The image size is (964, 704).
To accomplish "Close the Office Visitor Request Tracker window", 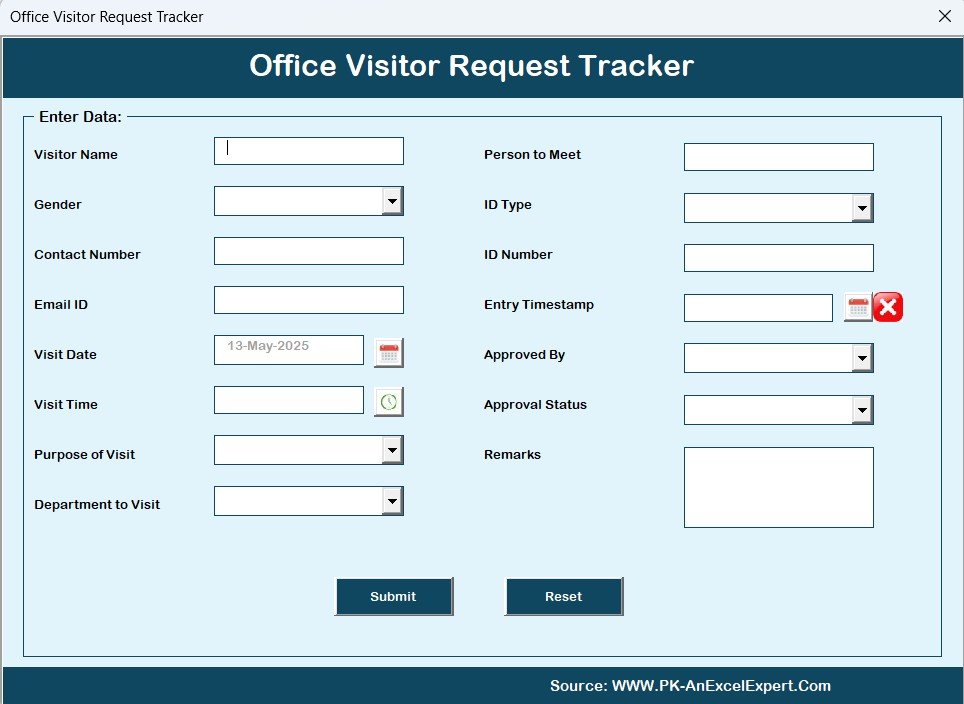I will [945, 17].
